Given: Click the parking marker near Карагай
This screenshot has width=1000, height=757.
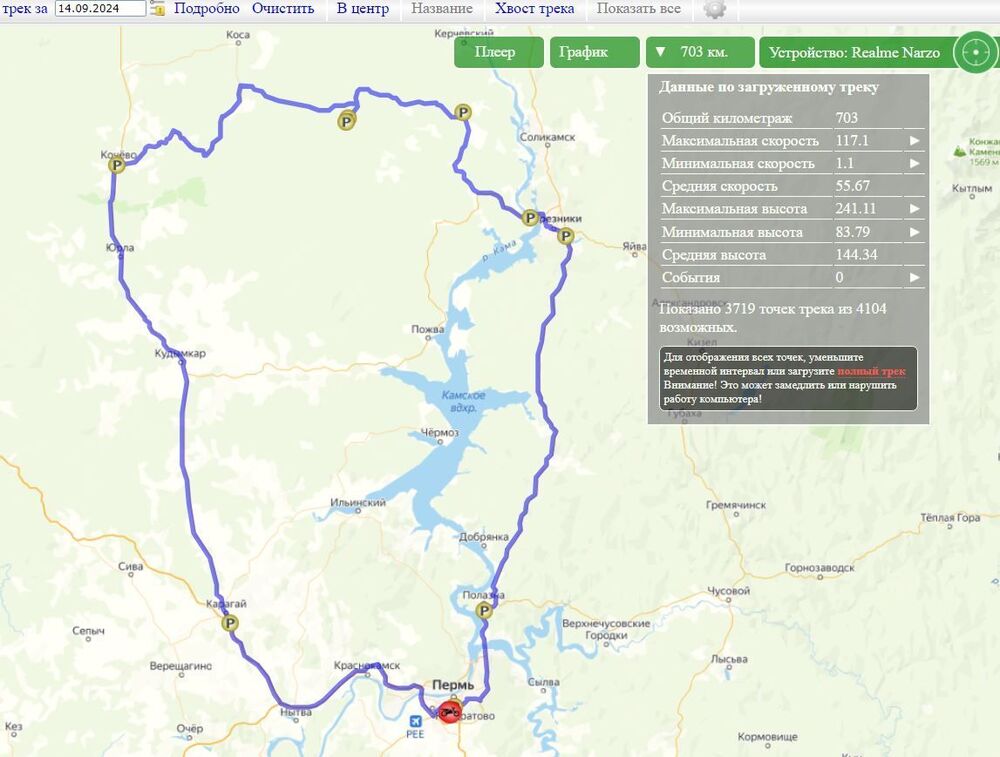Looking at the screenshot, I should (x=230, y=623).
